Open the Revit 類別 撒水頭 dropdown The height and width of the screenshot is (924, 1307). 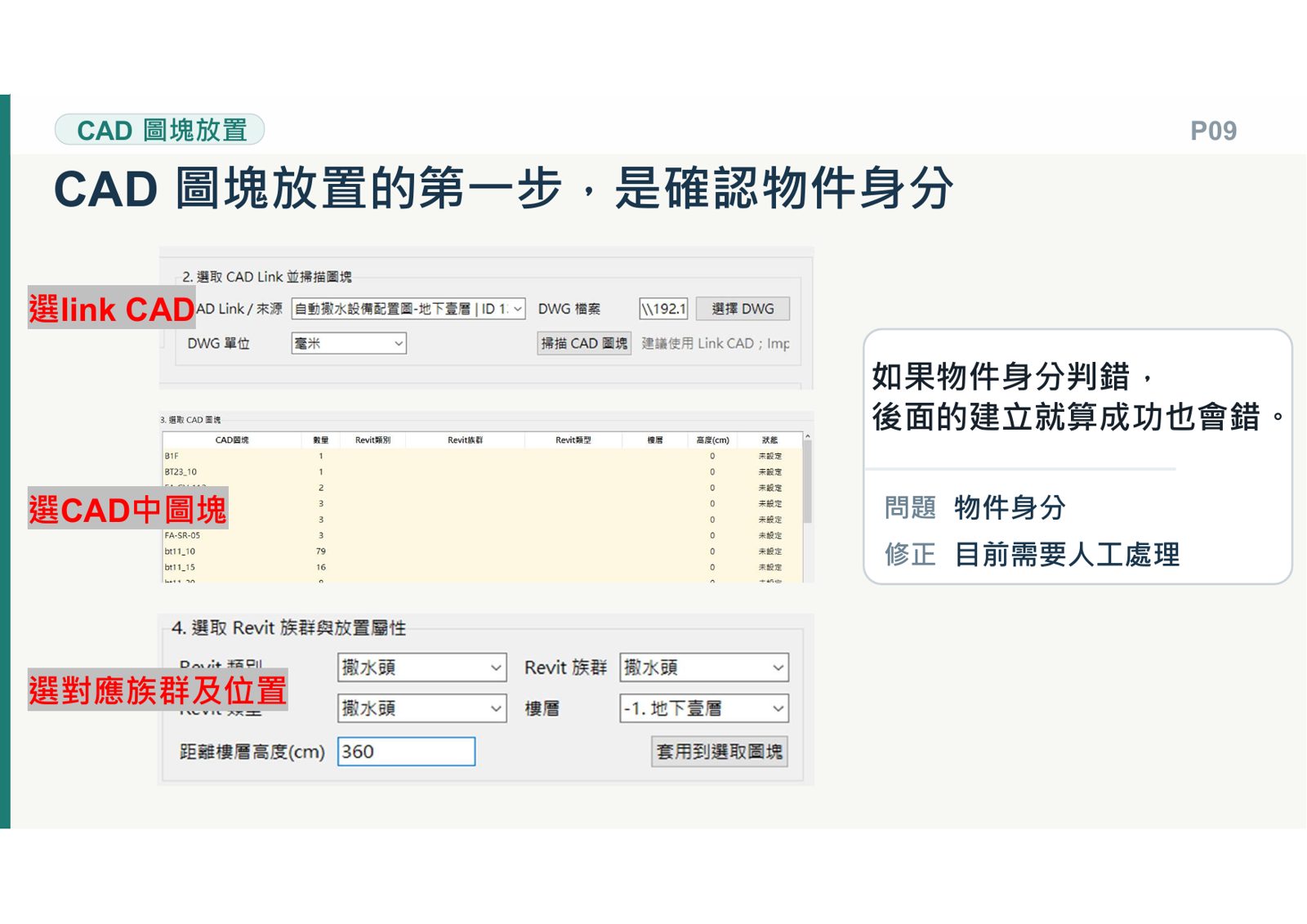(422, 667)
